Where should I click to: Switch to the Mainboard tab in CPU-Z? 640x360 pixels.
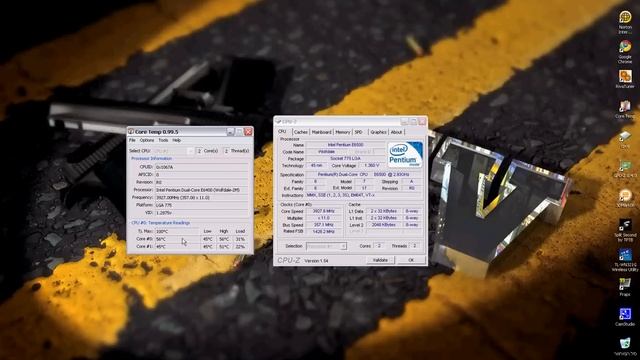click(x=322, y=132)
